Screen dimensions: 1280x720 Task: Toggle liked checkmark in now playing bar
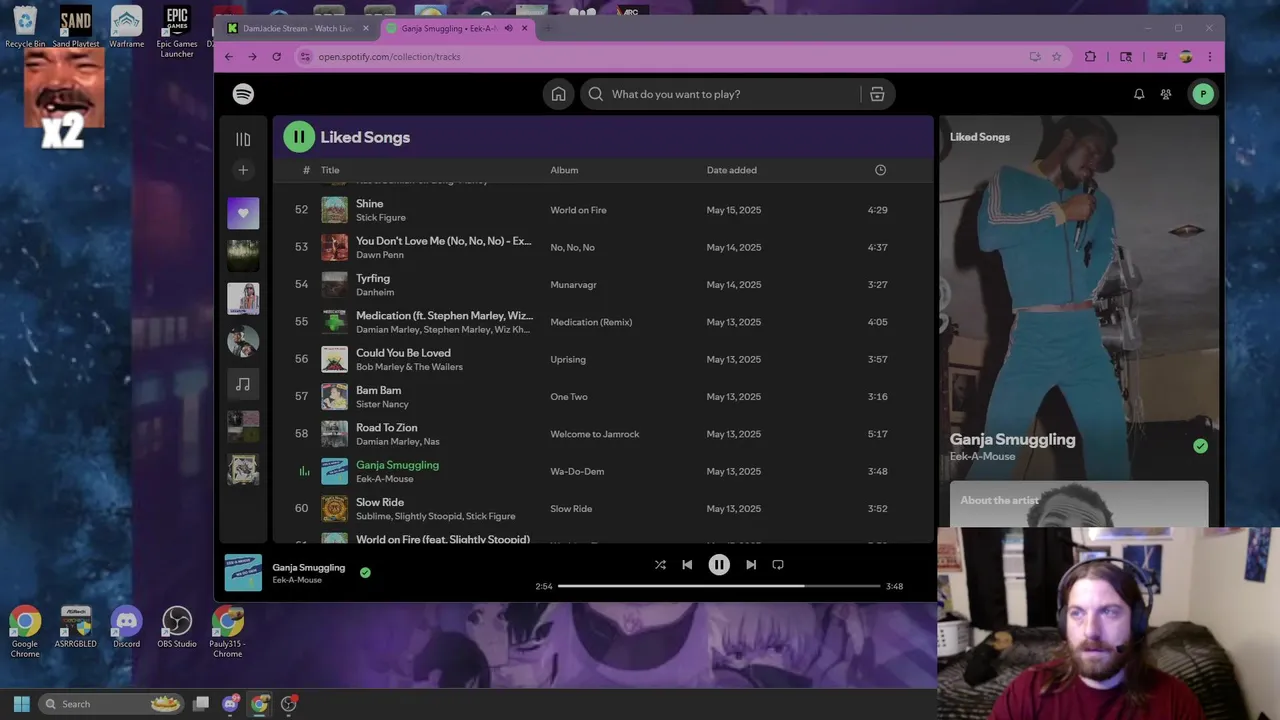pyautogui.click(x=365, y=573)
